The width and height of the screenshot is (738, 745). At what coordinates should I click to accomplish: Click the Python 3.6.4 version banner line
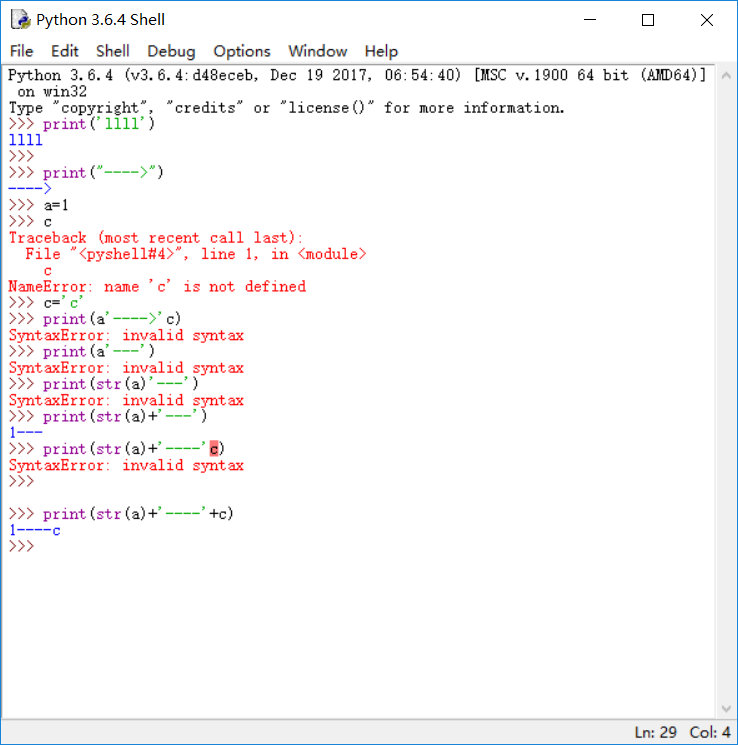pos(357,75)
